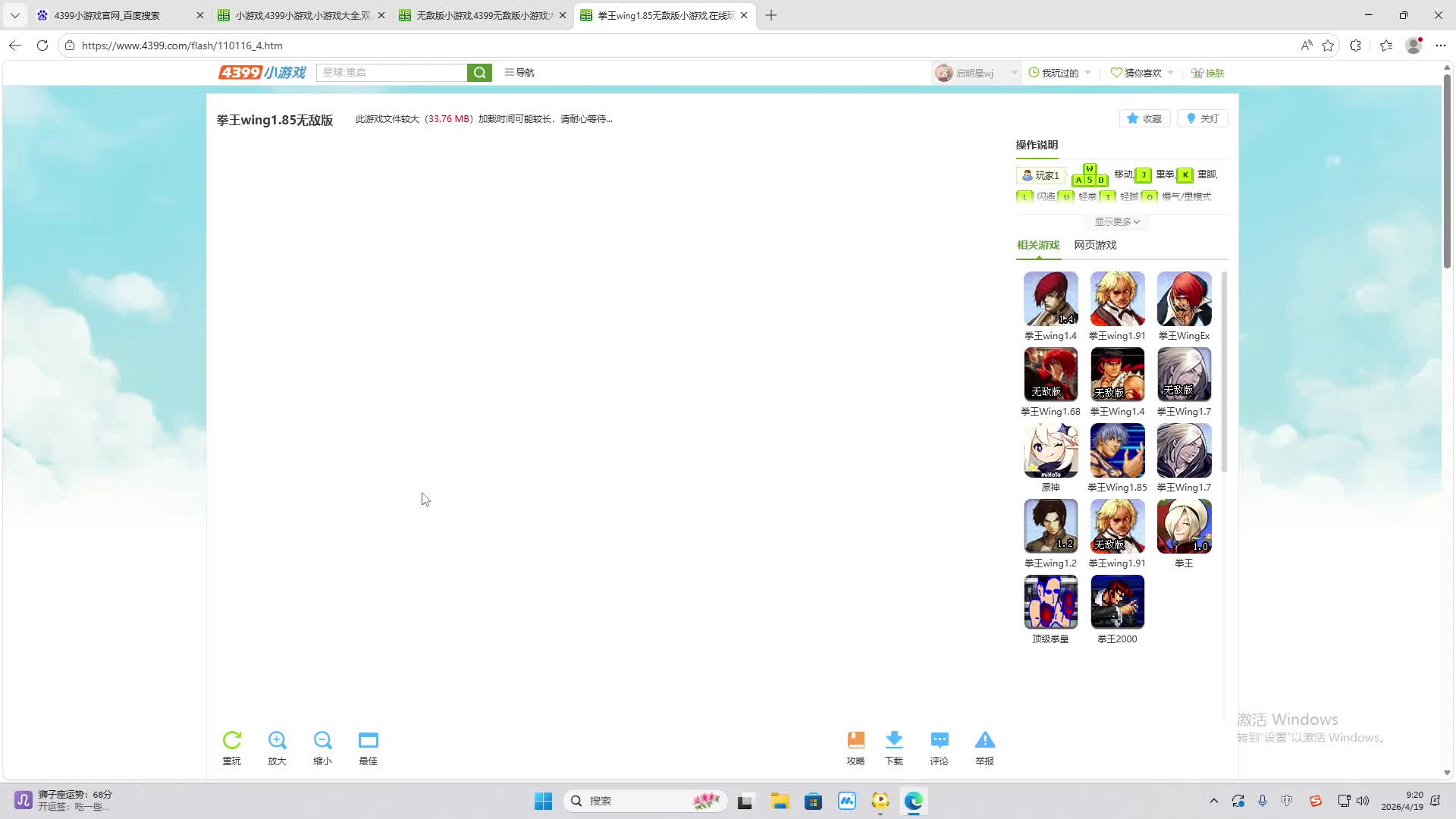Screen dimensions: 1456x819
Task: Switch to the 网页游戏 tab
Action: [x=1095, y=245]
